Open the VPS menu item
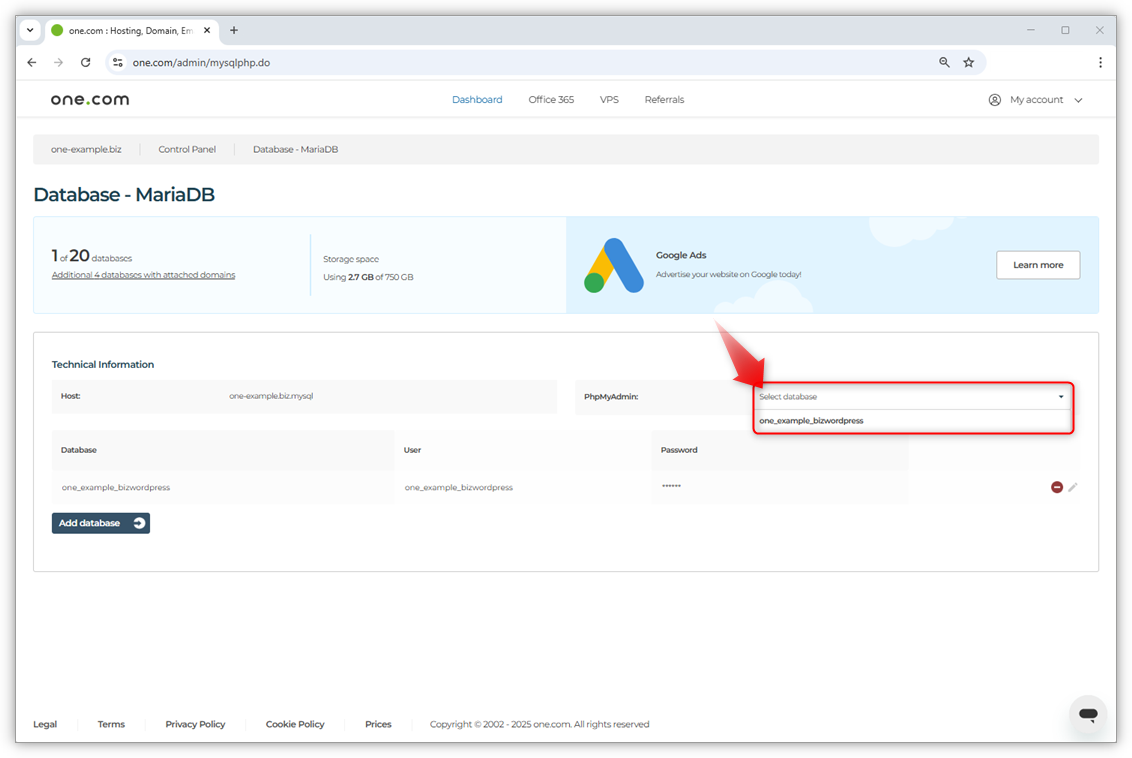Image resolution: width=1132 pixels, height=758 pixels. point(609,99)
